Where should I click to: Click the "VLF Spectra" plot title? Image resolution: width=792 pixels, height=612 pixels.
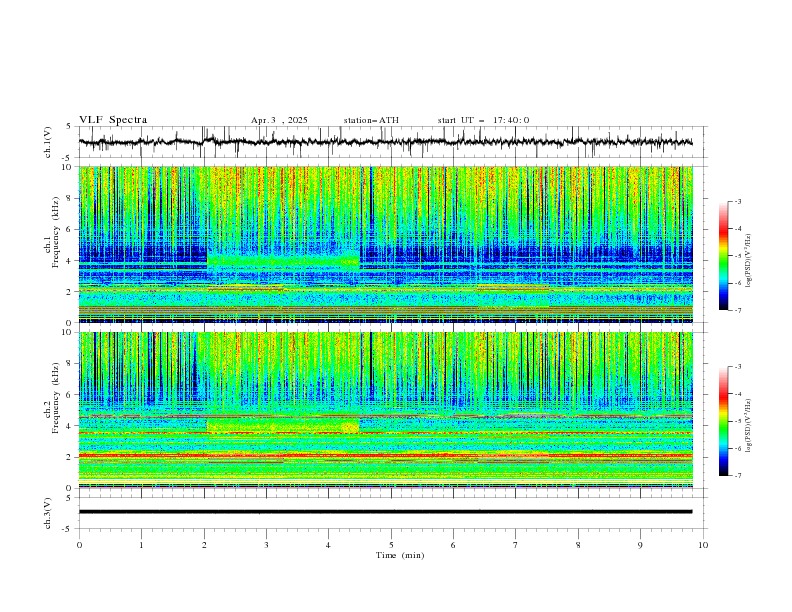pyautogui.click(x=113, y=120)
